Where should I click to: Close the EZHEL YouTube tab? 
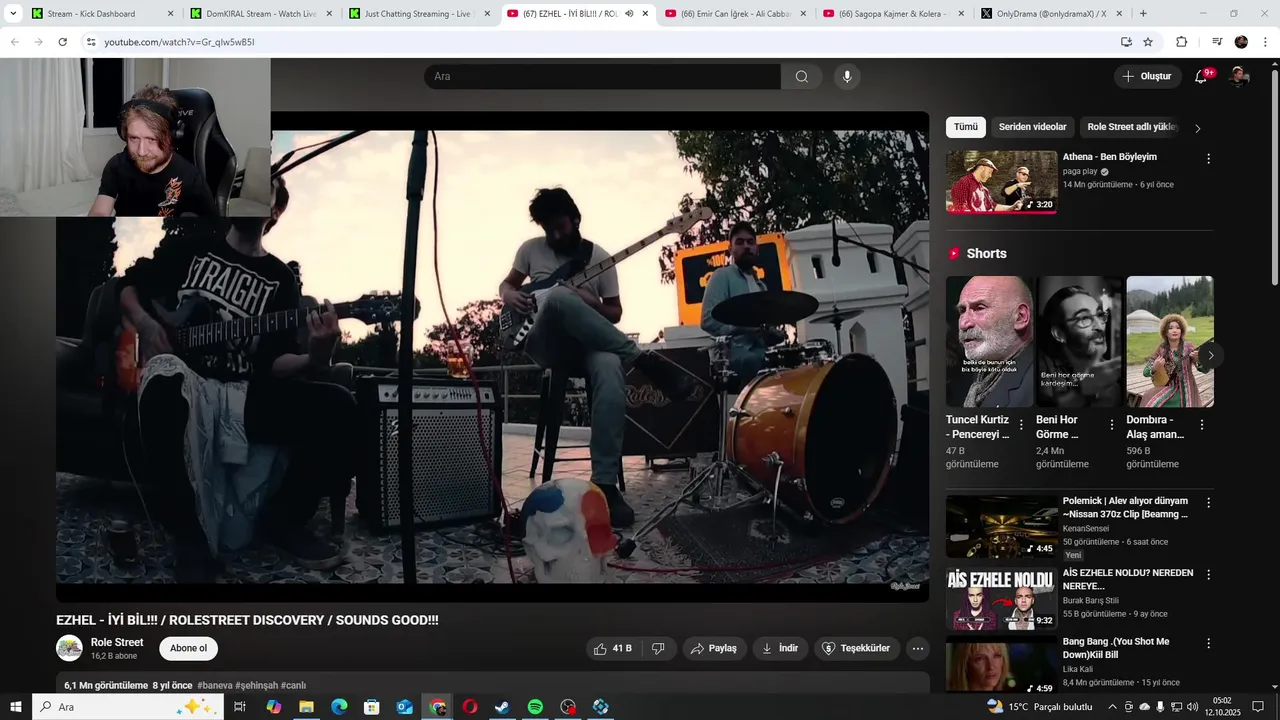click(645, 14)
